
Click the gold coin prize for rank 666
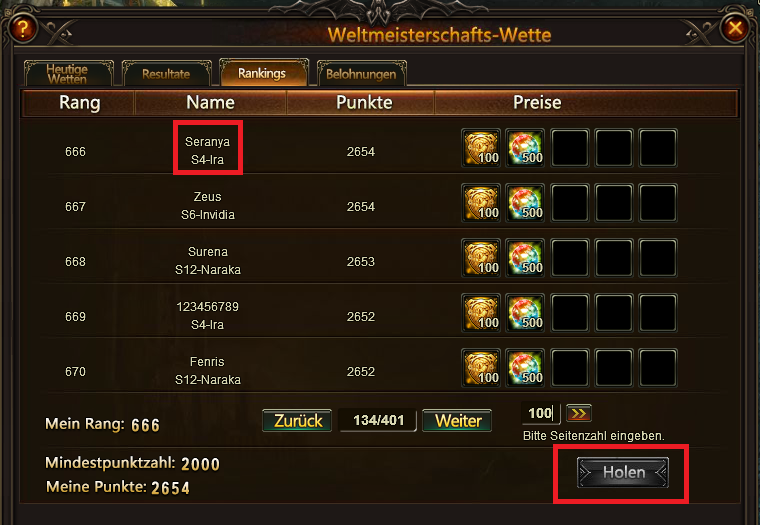coord(481,148)
